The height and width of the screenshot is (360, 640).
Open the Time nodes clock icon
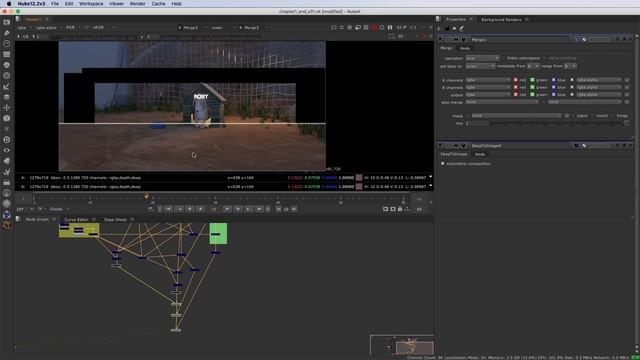tap(7, 43)
